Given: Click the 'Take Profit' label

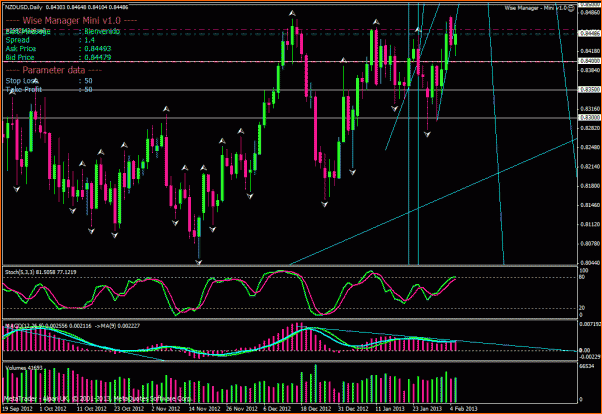Looking at the screenshot, I should (24, 89).
